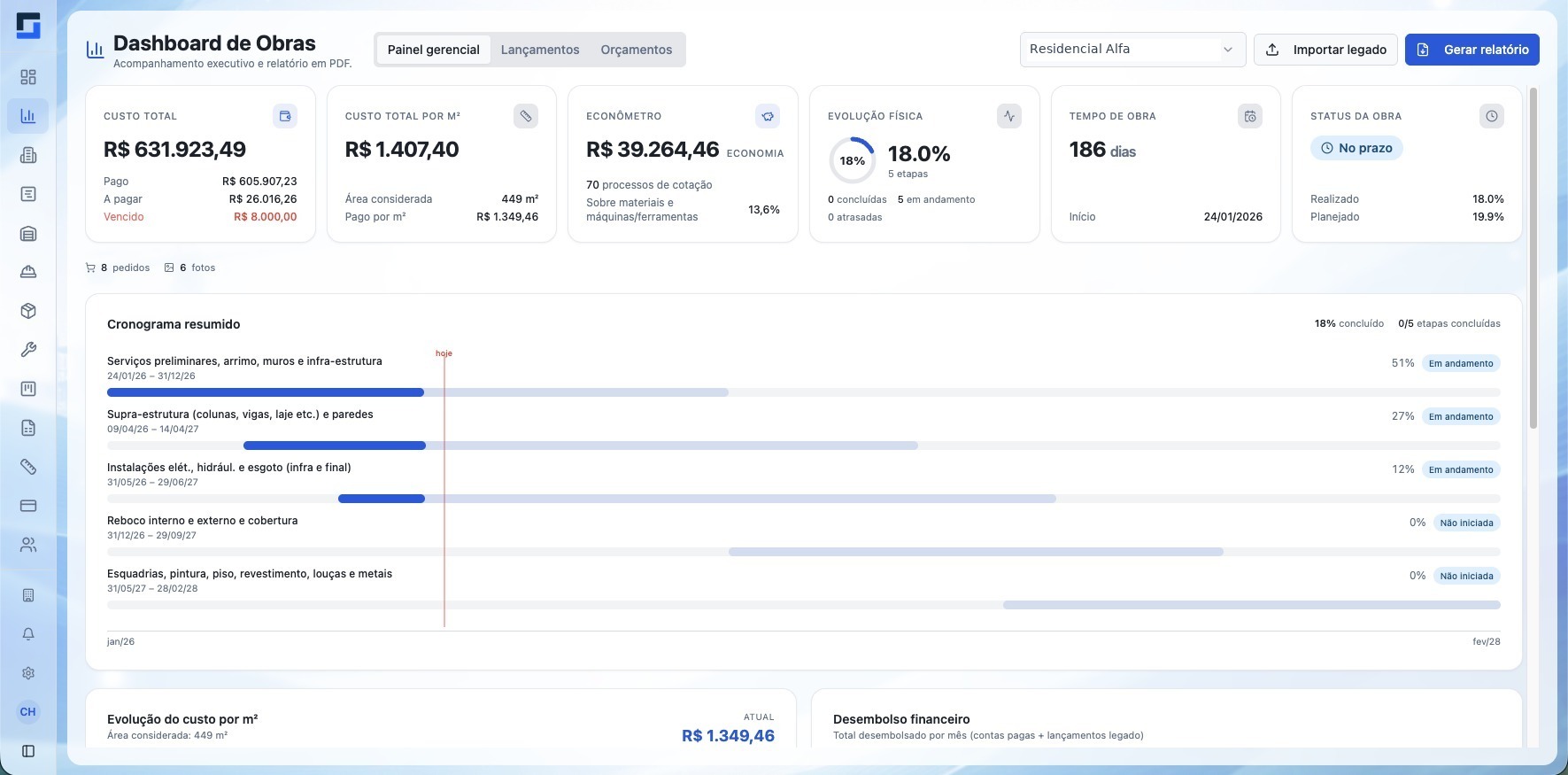Click the vertical page scrollbar
The width and height of the screenshot is (1568, 775).
click(x=1533, y=257)
